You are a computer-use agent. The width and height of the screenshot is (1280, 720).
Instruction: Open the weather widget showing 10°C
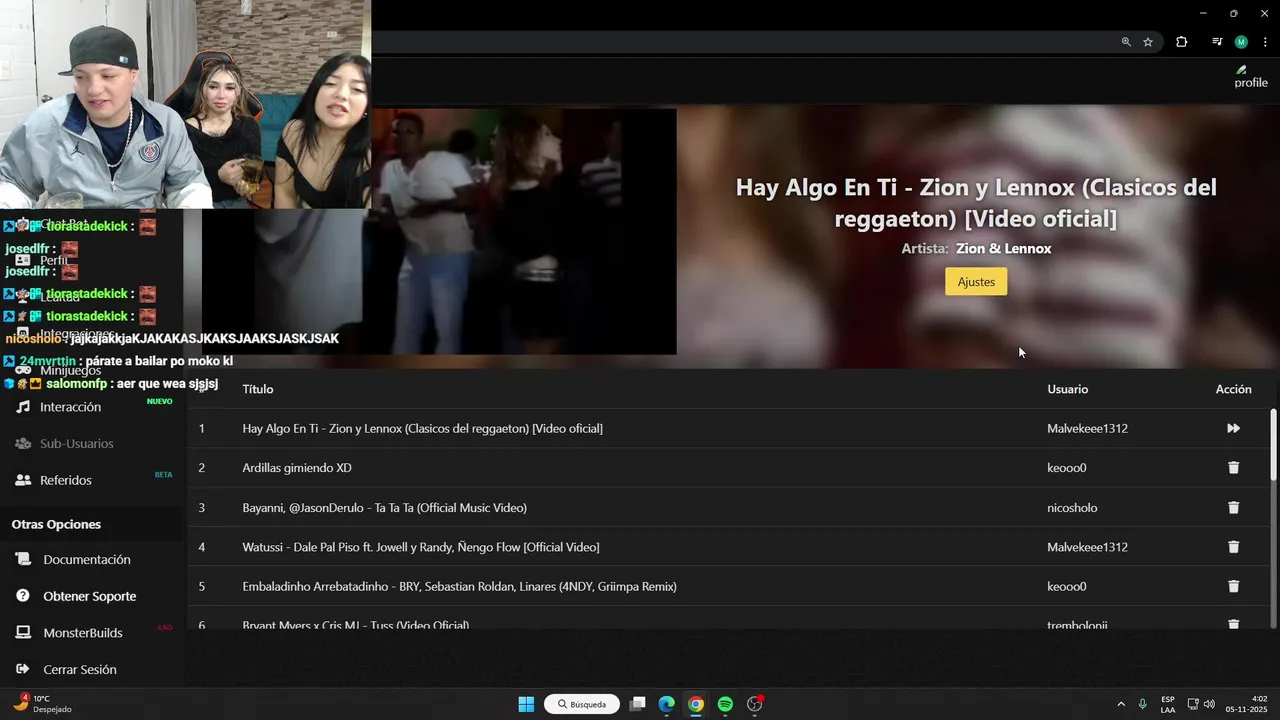pyautogui.click(x=43, y=704)
